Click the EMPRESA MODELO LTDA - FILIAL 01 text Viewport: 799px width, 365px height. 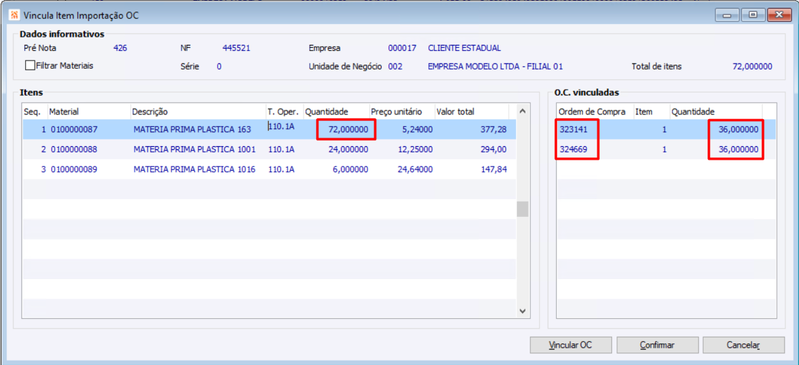(495, 66)
